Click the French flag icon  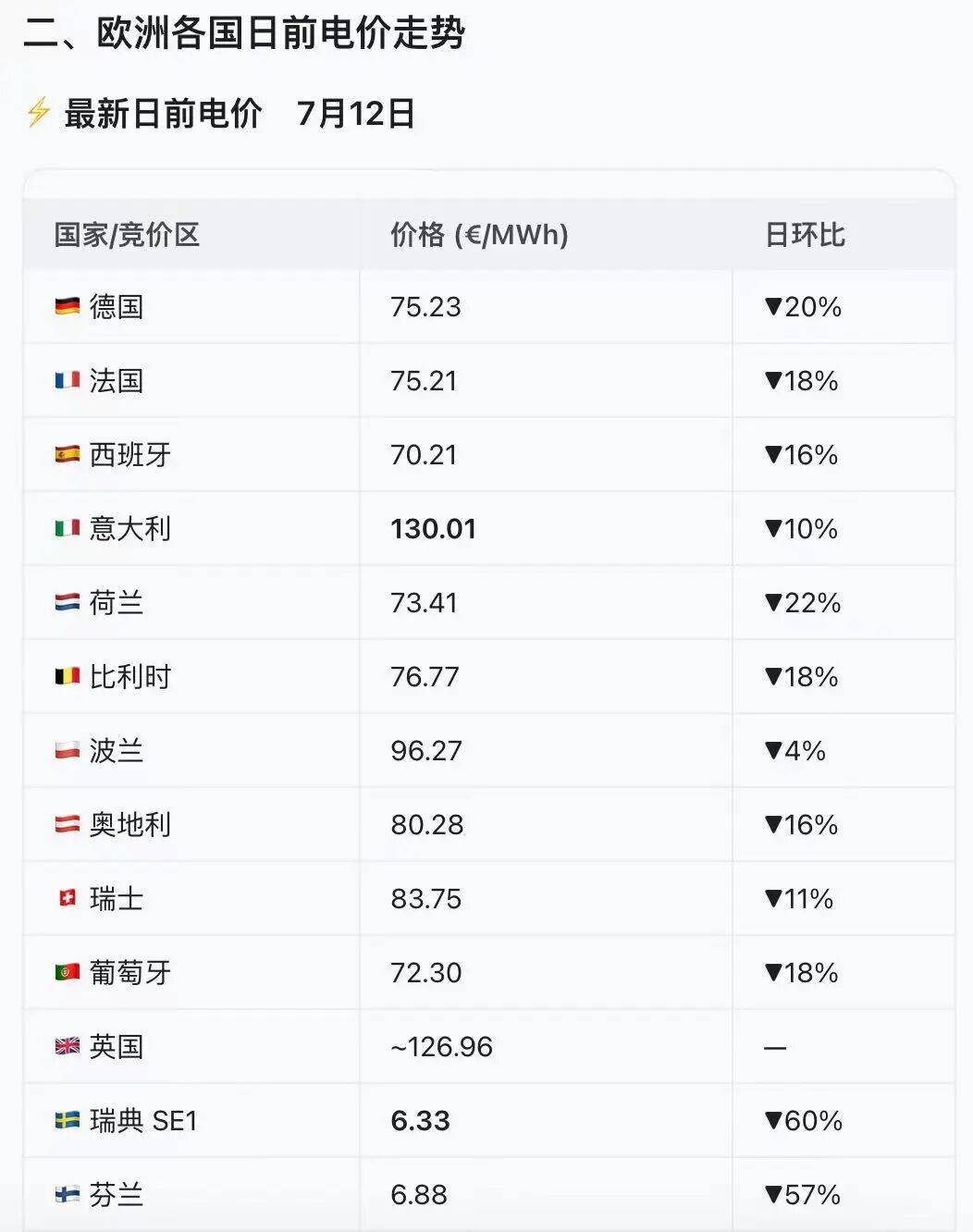pos(68,380)
